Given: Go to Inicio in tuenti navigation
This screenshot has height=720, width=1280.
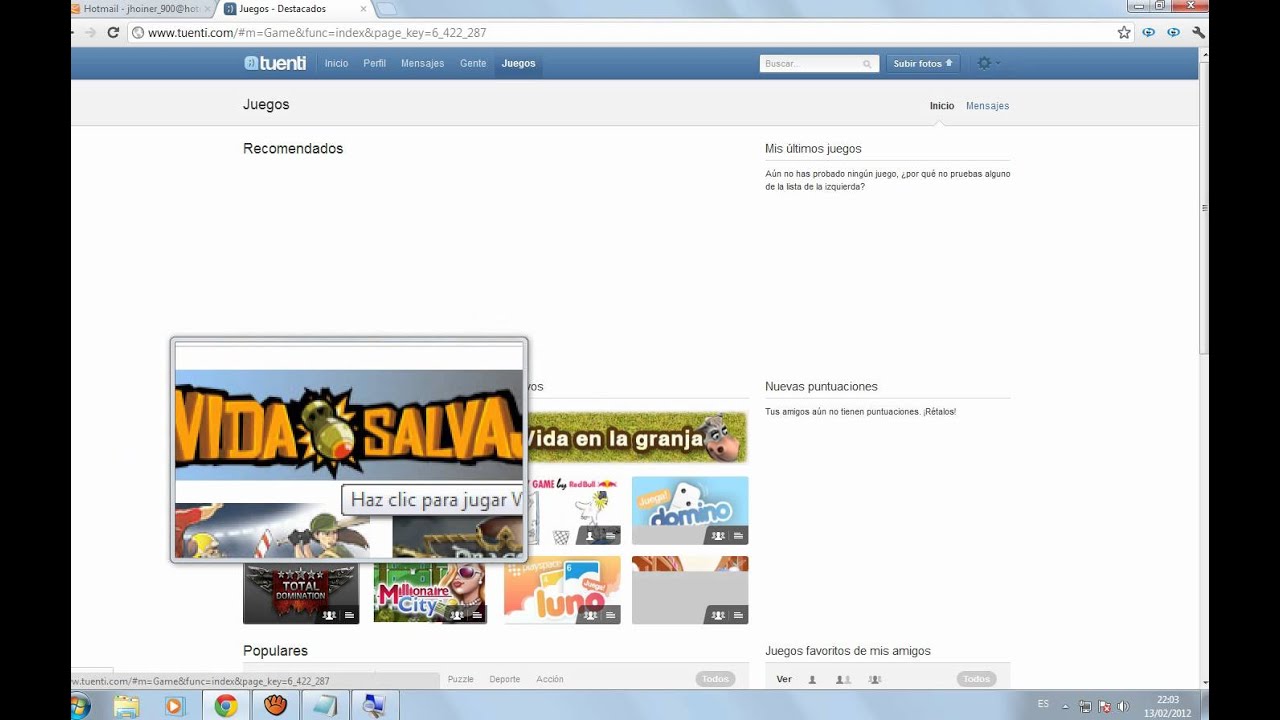Looking at the screenshot, I should [336, 63].
